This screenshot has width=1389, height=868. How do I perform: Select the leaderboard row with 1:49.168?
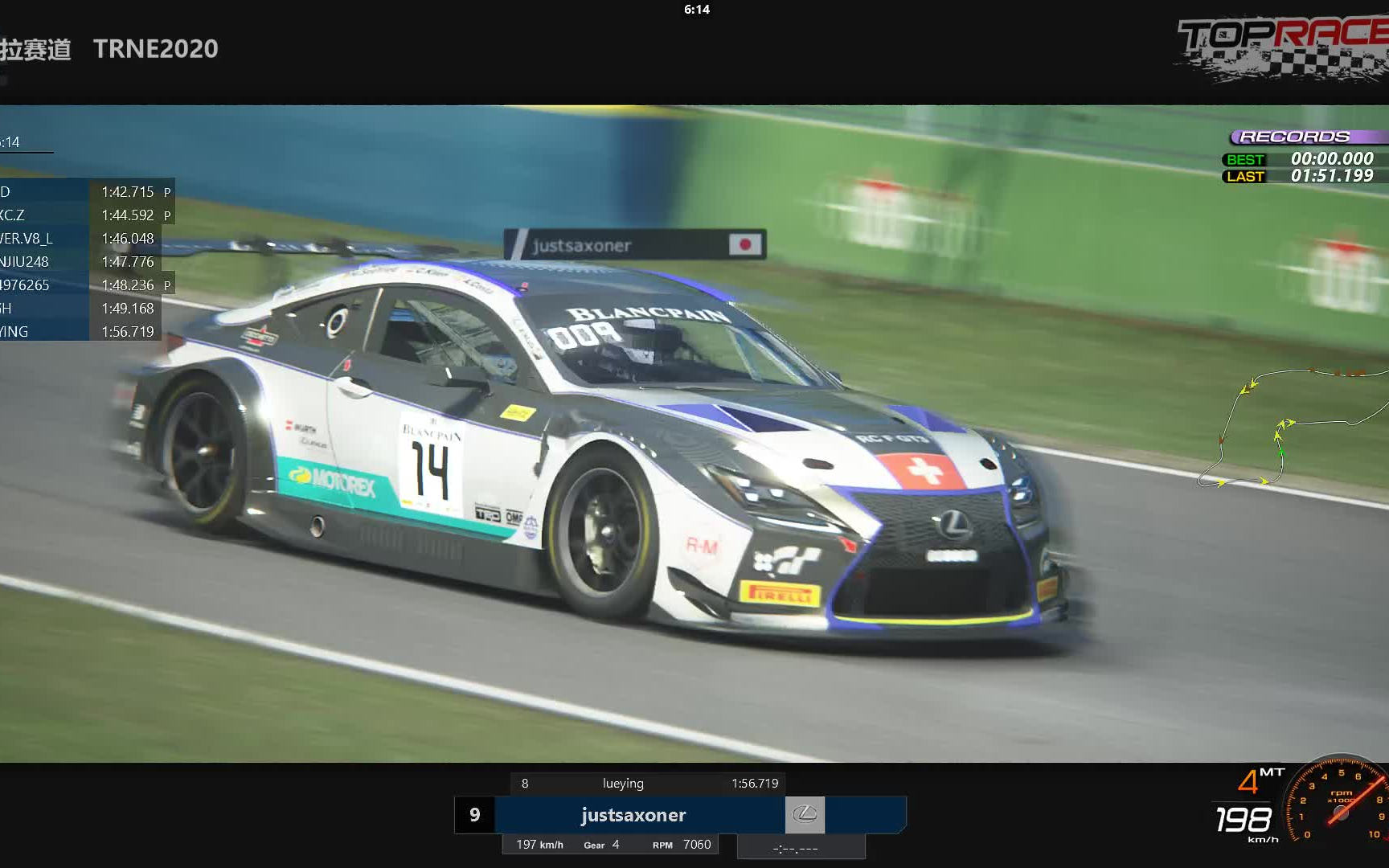coord(80,309)
